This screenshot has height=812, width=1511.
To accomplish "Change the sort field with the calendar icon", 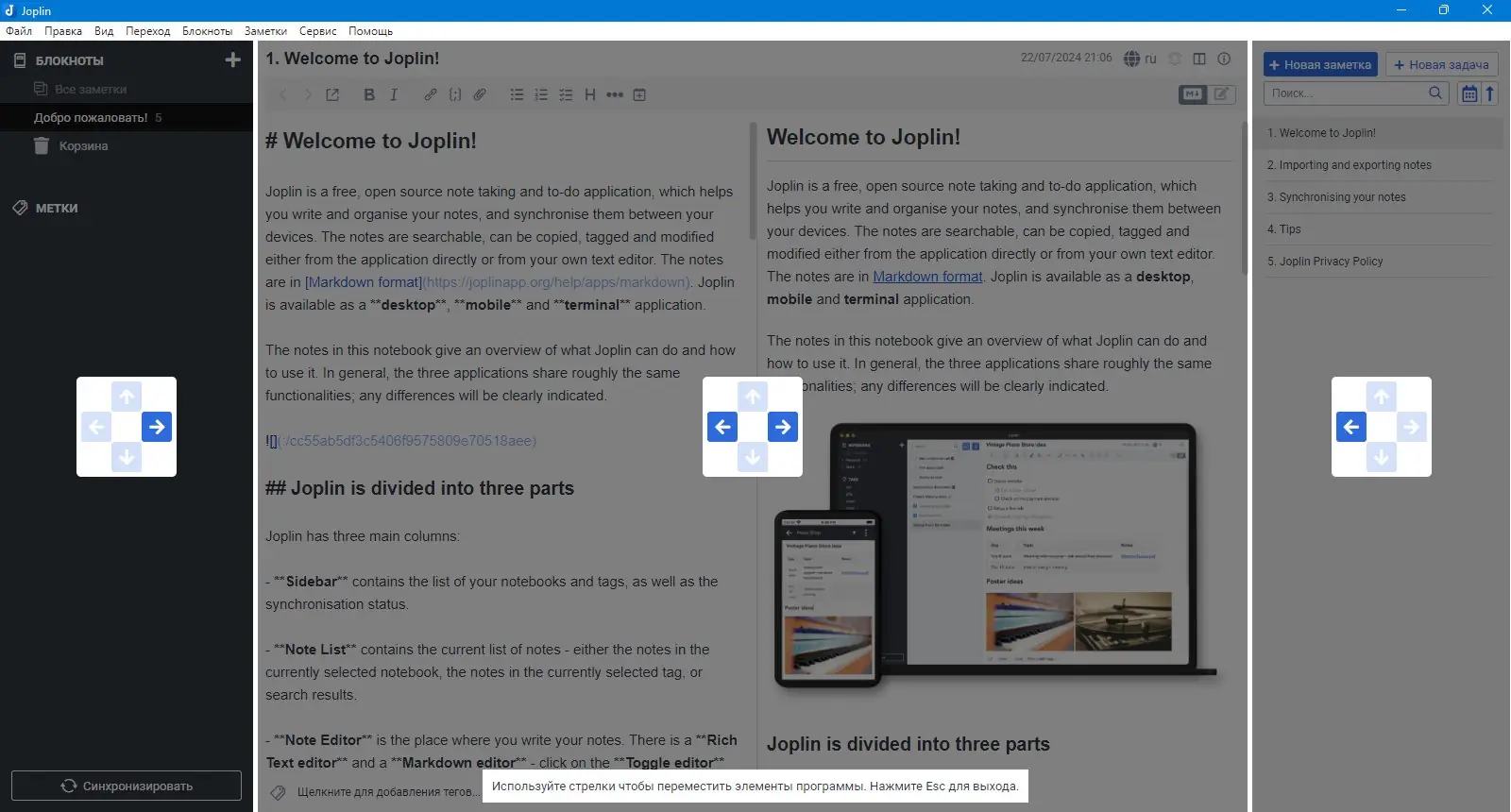I will [1469, 93].
